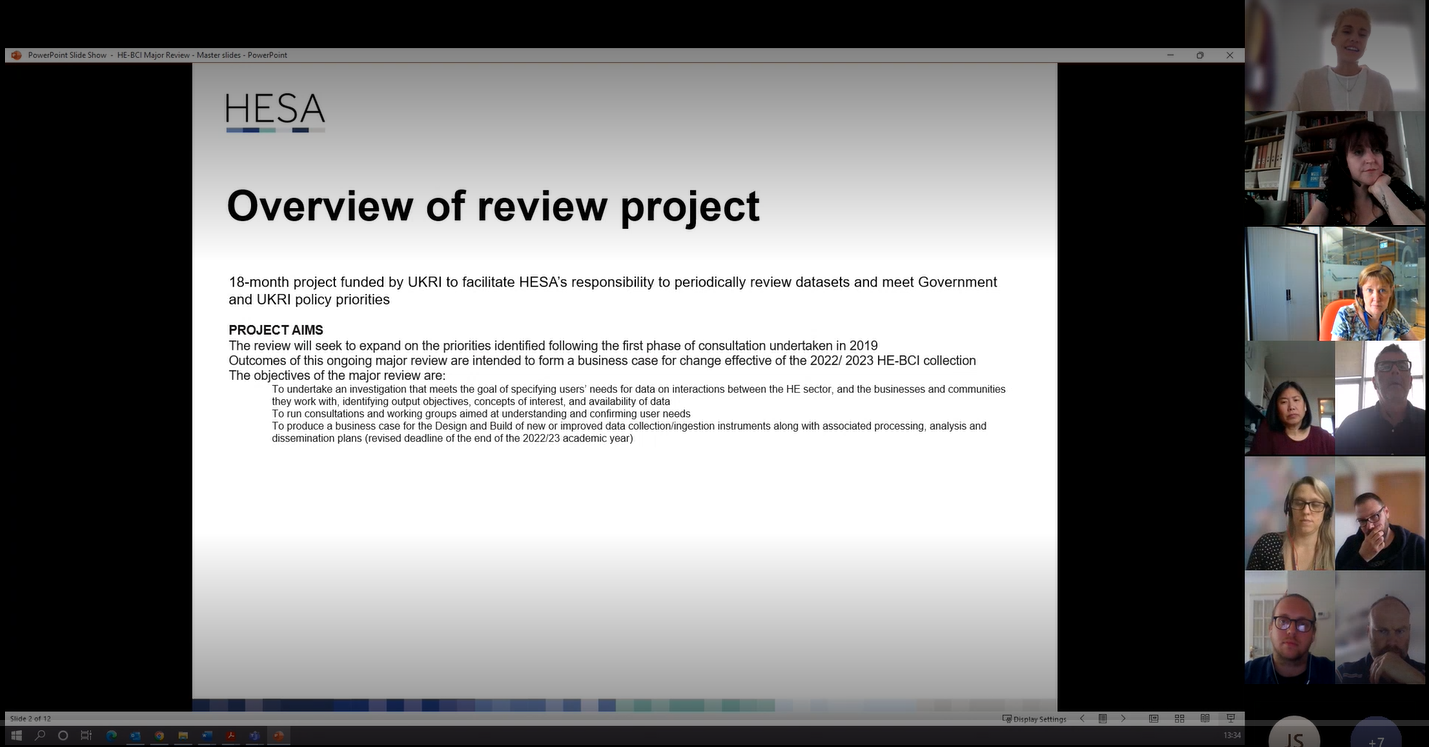This screenshot has height=747, width=1429.
Task: Launch Microsoft Edge from the taskbar
Action: click(x=111, y=736)
